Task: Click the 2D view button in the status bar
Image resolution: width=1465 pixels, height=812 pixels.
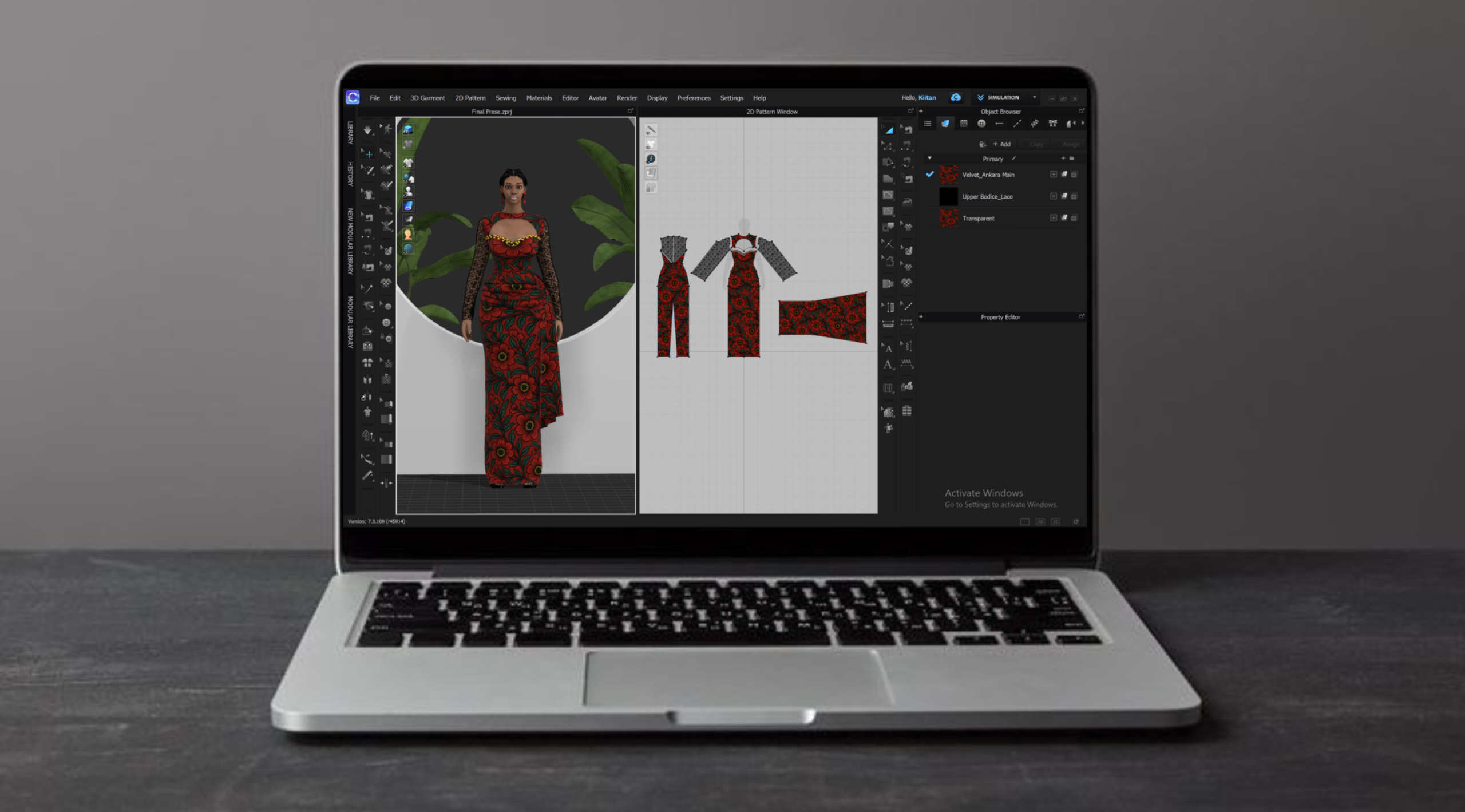Action: 1056,521
